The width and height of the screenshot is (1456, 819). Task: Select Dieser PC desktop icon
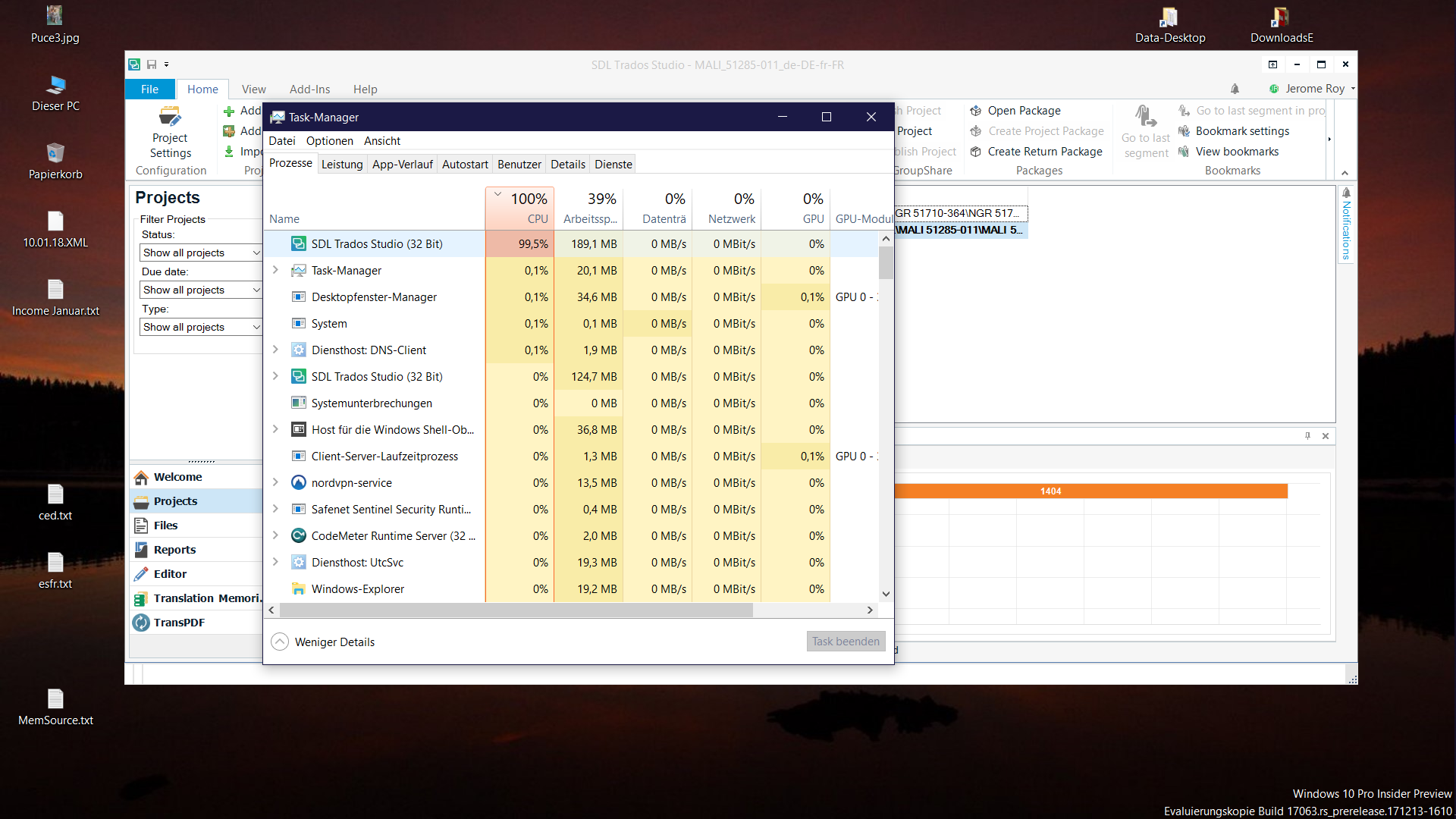tap(55, 93)
